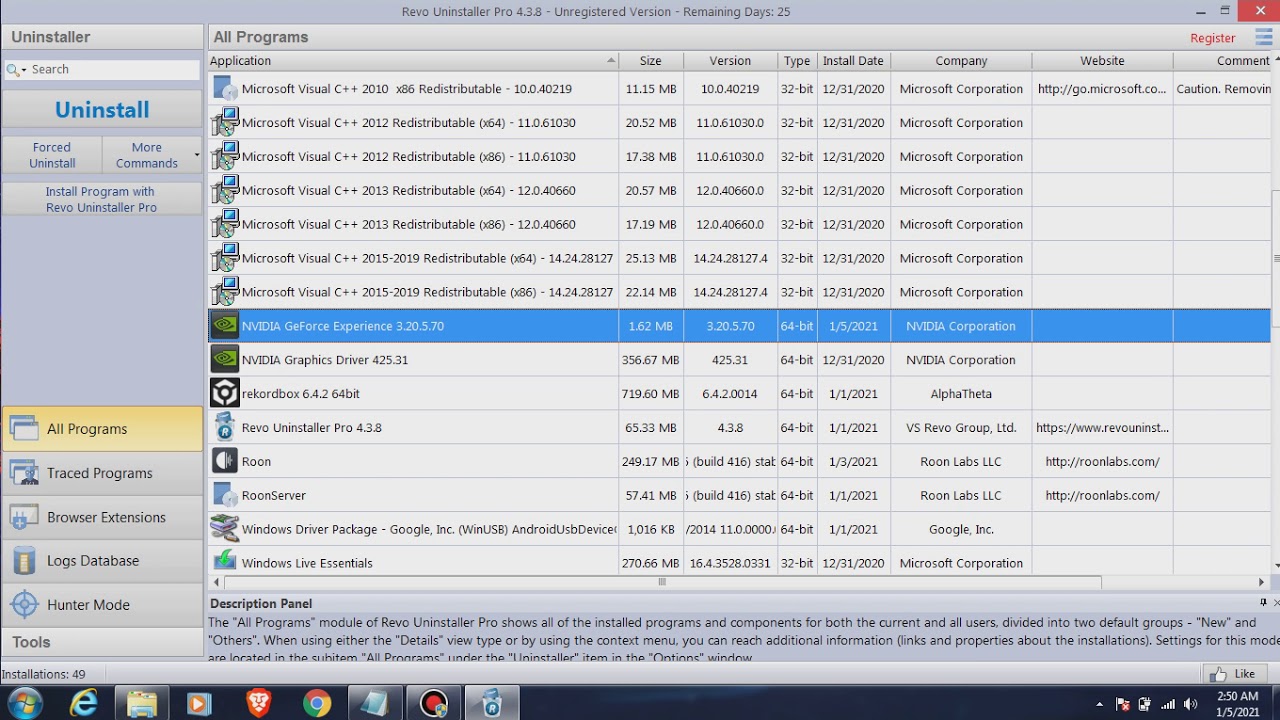
Task: Click the horizontal scrollbar thumb
Action: [661, 582]
